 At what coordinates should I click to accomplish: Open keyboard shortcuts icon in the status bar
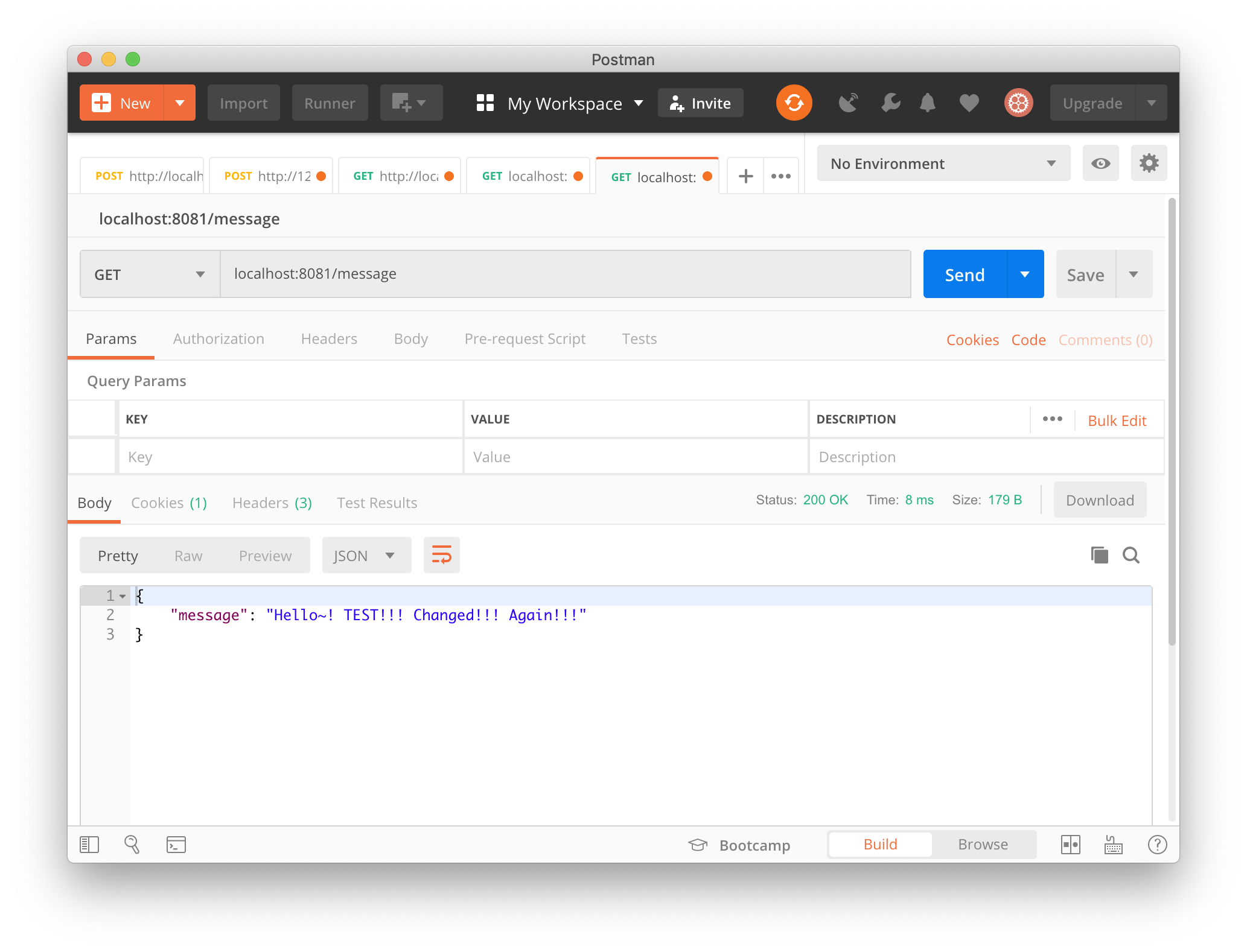click(1114, 845)
